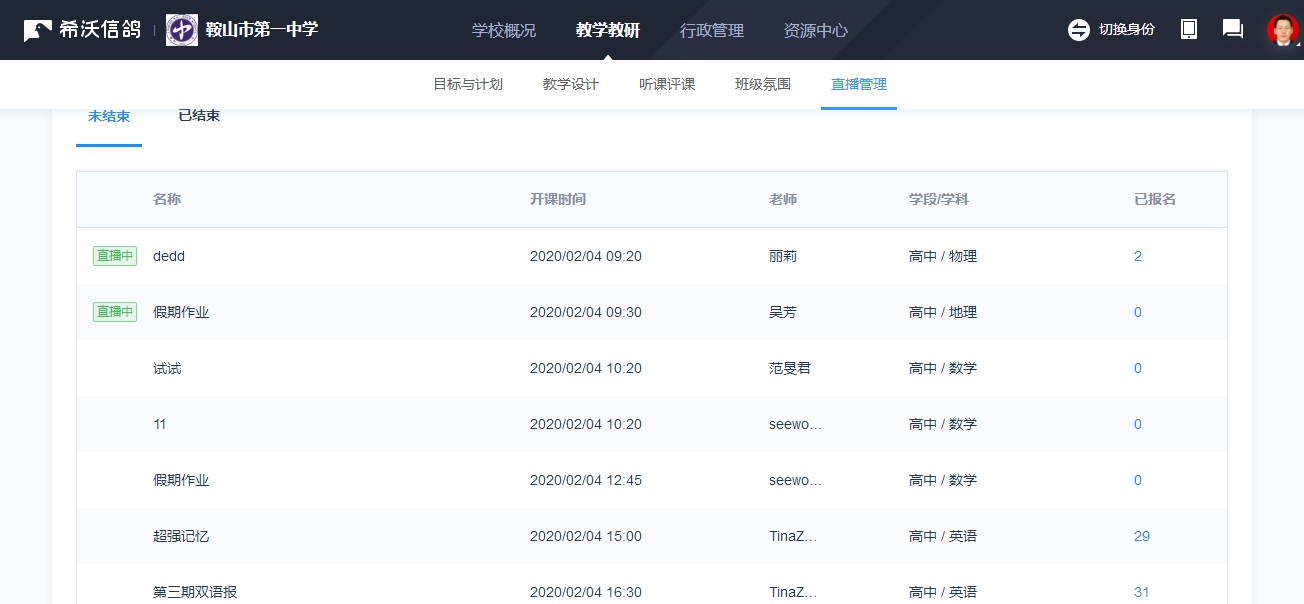1304x604 pixels.
Task: Switch to the 班级氛围 tab
Action: point(763,85)
